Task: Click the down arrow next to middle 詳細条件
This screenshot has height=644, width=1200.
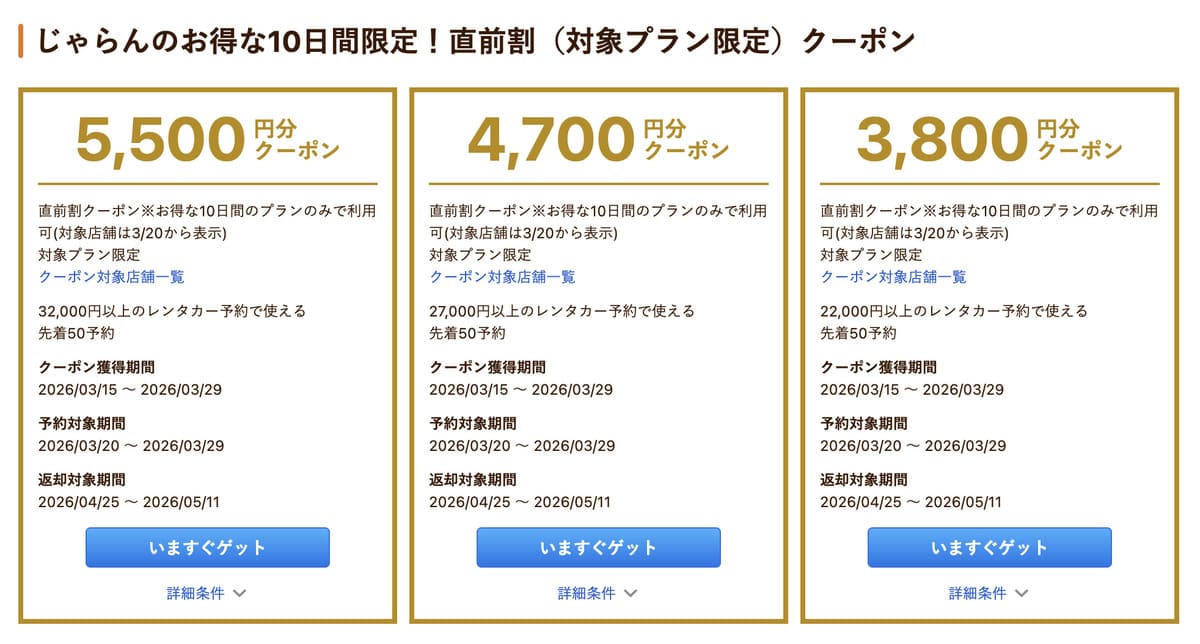Action: point(630,592)
